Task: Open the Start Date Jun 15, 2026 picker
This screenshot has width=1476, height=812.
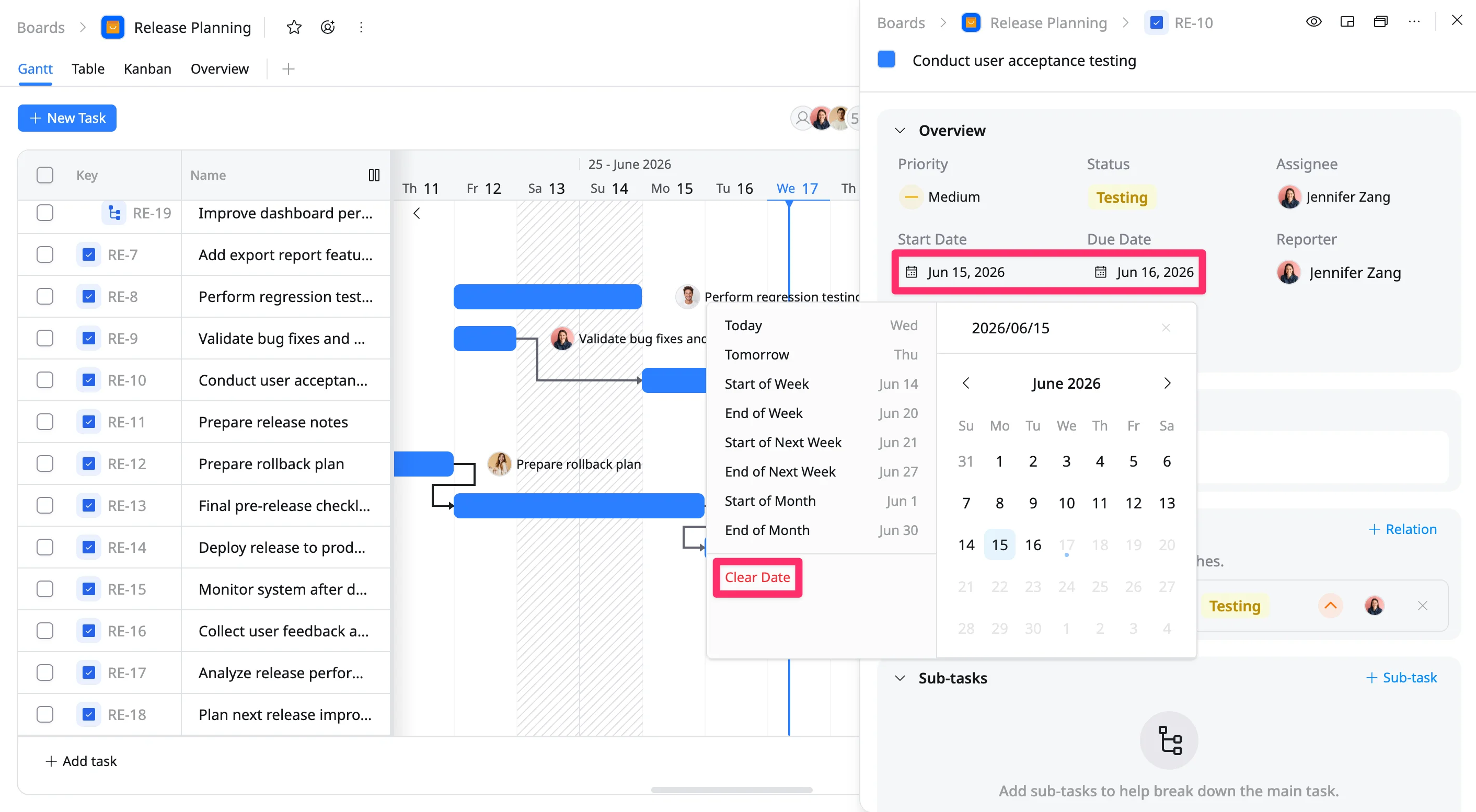Action: (955, 272)
